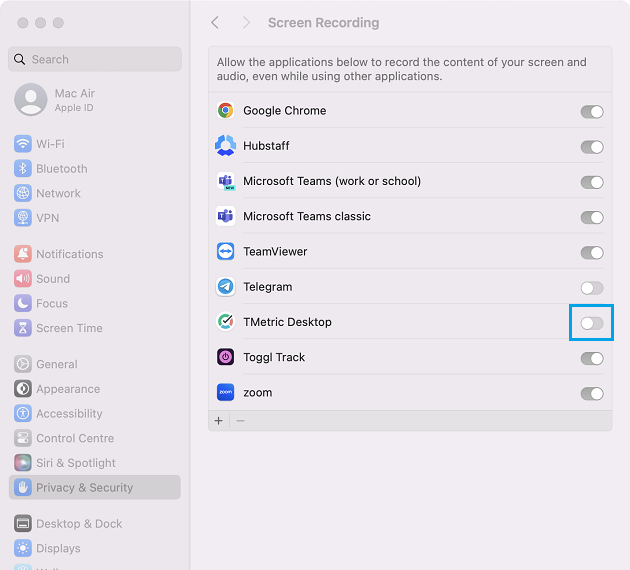Image resolution: width=630 pixels, height=570 pixels.
Task: Select the Telegram name text
Action: [x=268, y=287]
